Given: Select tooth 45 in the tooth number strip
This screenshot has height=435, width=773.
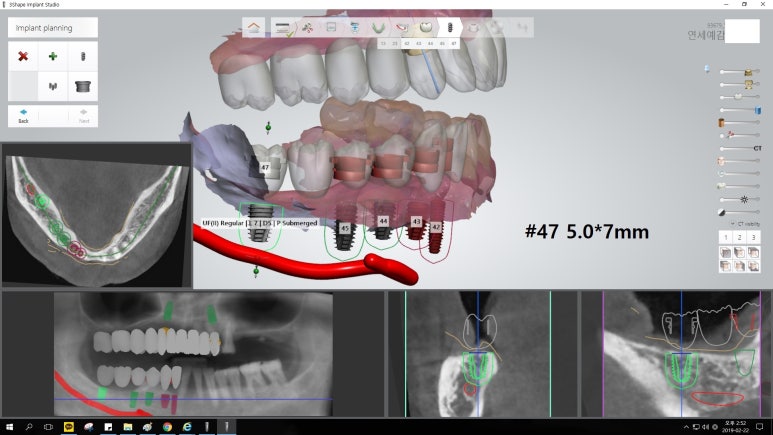Looking at the screenshot, I should (441, 44).
